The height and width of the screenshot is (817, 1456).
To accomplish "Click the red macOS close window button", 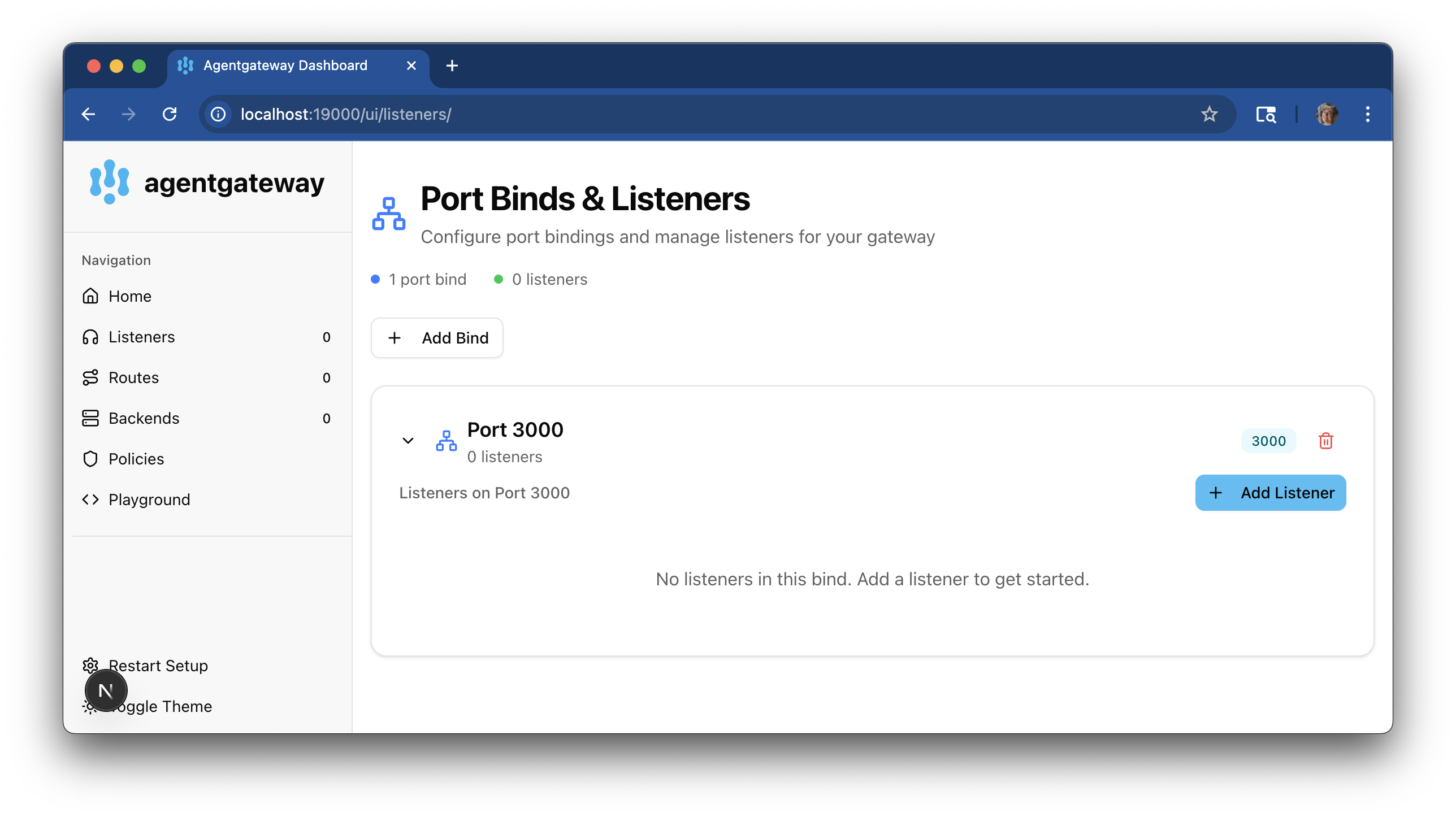I will [x=94, y=66].
